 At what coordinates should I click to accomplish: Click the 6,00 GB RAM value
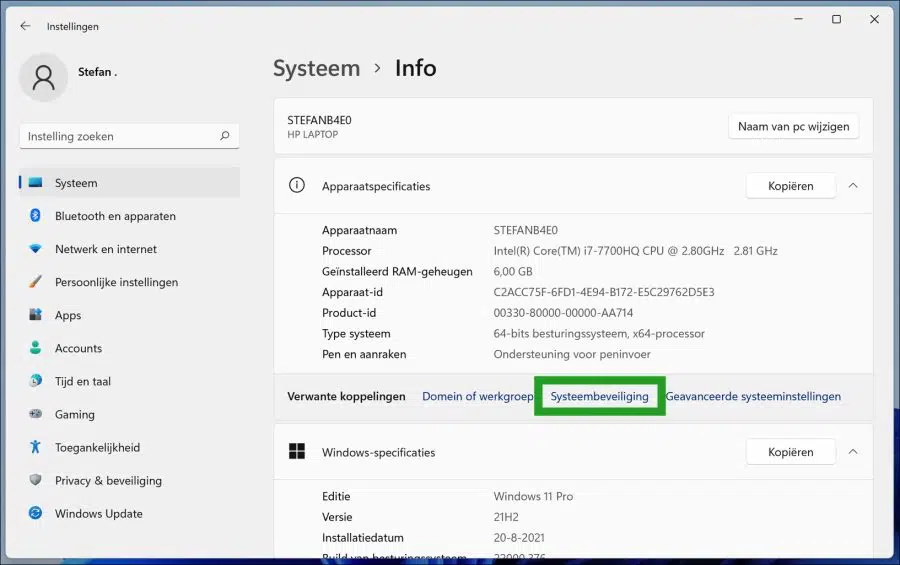pyautogui.click(x=513, y=271)
